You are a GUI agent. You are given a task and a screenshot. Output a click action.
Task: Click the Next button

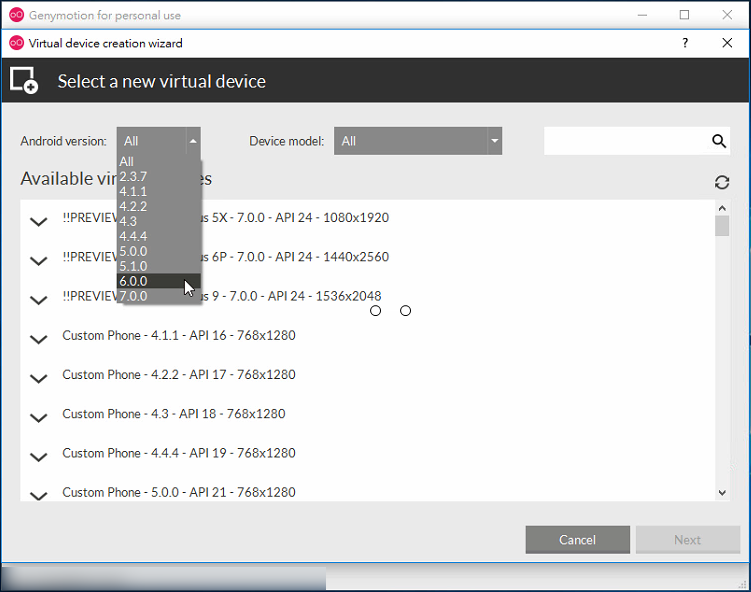point(687,539)
